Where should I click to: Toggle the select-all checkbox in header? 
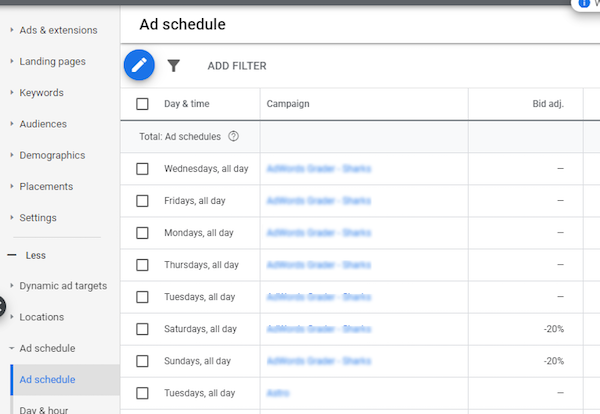point(142,104)
